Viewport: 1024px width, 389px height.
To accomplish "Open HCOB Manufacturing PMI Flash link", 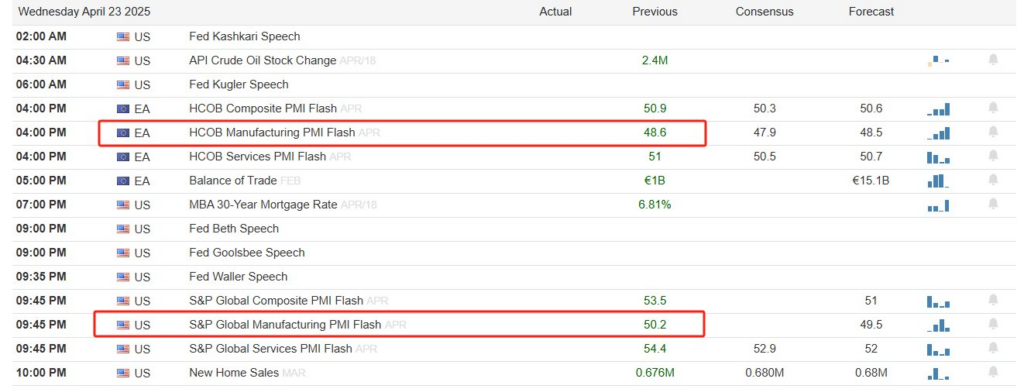I will (x=272, y=132).
